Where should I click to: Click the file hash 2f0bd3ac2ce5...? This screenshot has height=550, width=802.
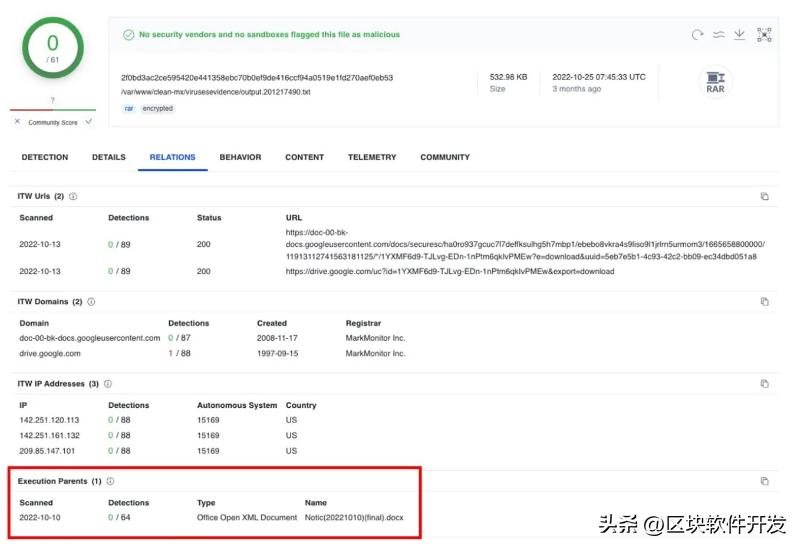click(x=257, y=78)
